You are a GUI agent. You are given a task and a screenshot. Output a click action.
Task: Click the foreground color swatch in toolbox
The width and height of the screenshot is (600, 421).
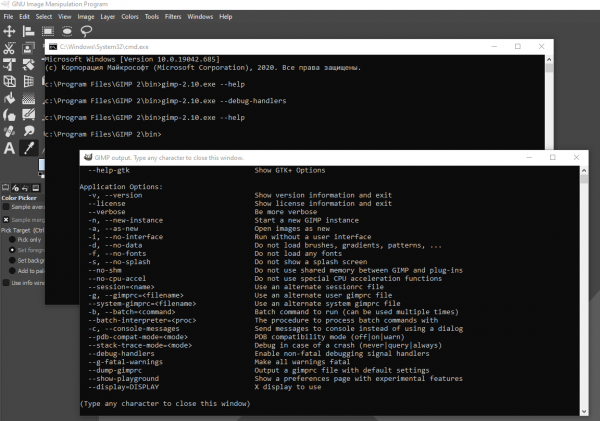point(41,164)
